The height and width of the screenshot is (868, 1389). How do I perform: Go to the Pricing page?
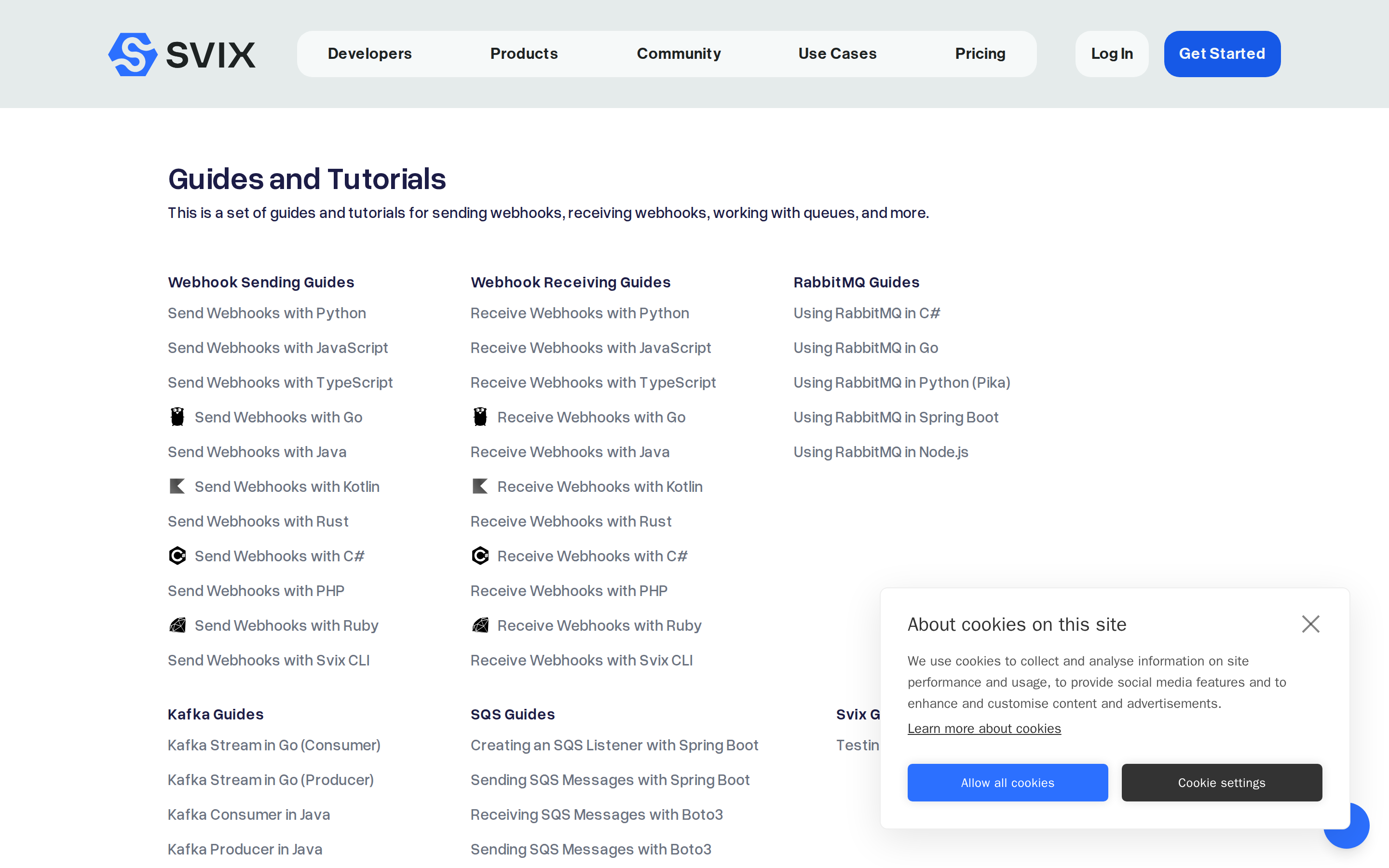click(x=980, y=54)
